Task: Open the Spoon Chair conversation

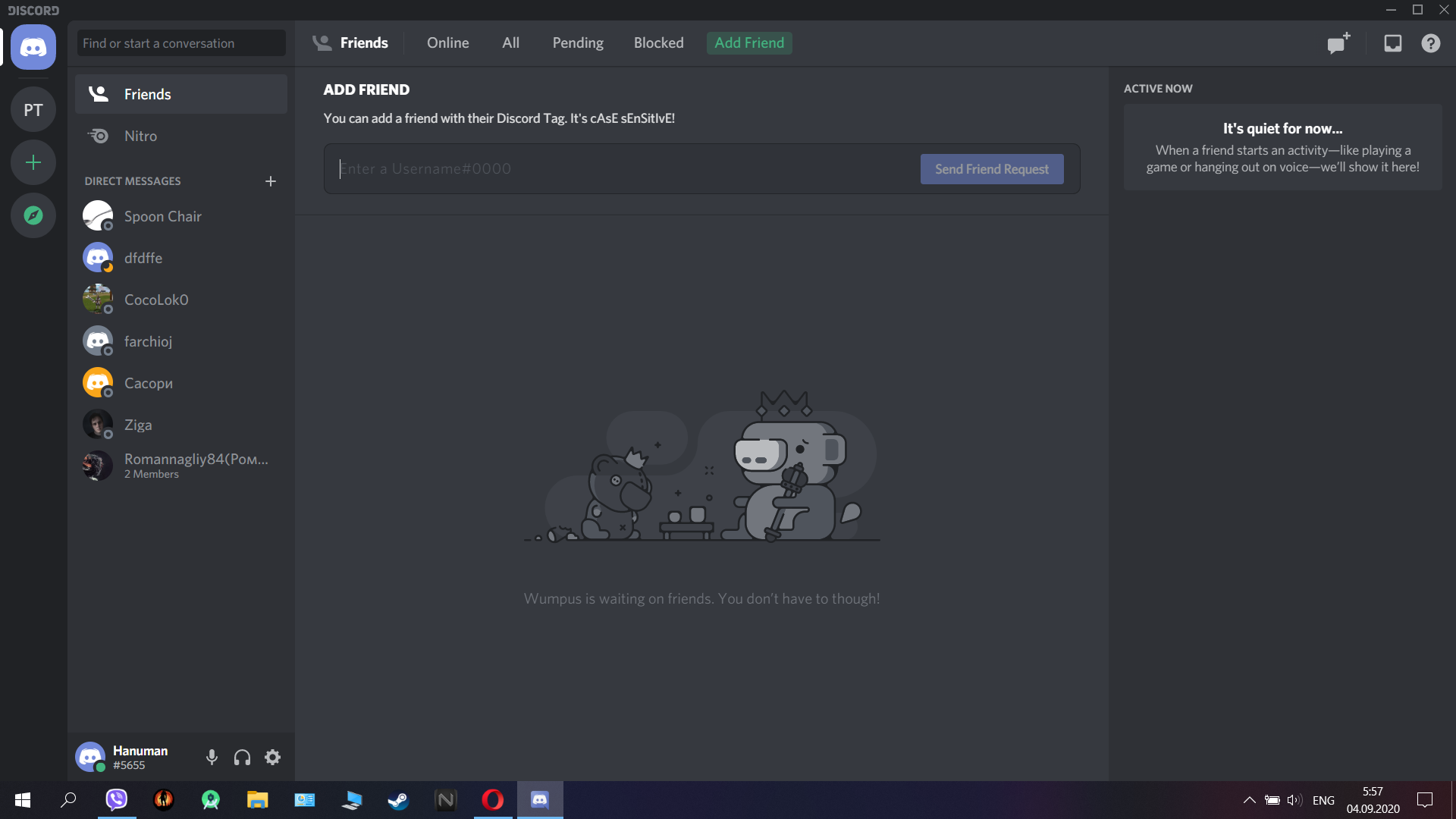Action: pos(181,216)
